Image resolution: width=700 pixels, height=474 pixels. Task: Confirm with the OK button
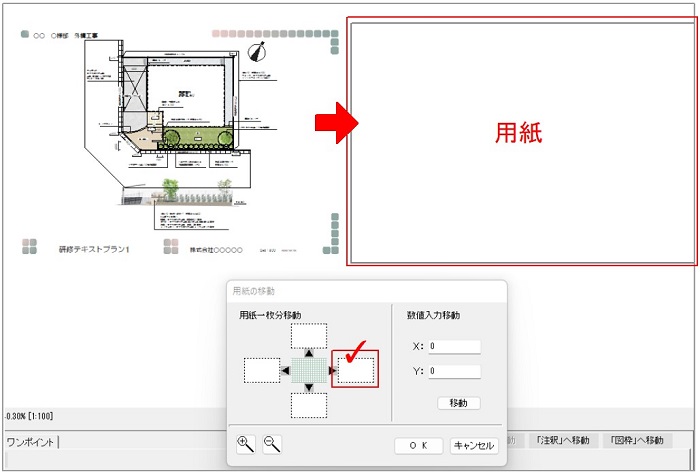point(419,445)
